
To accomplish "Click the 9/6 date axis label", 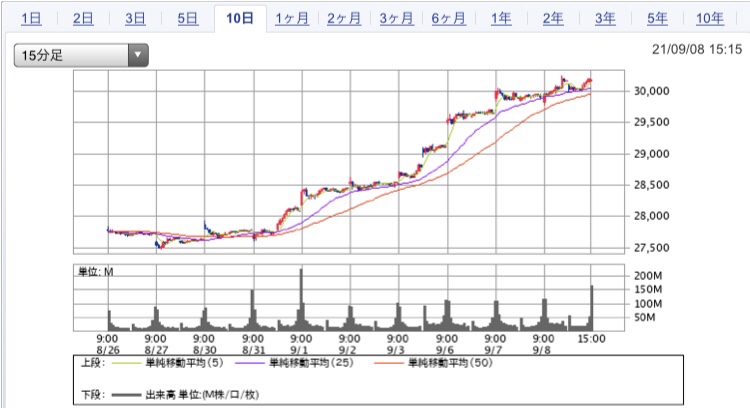I will 445,350.
